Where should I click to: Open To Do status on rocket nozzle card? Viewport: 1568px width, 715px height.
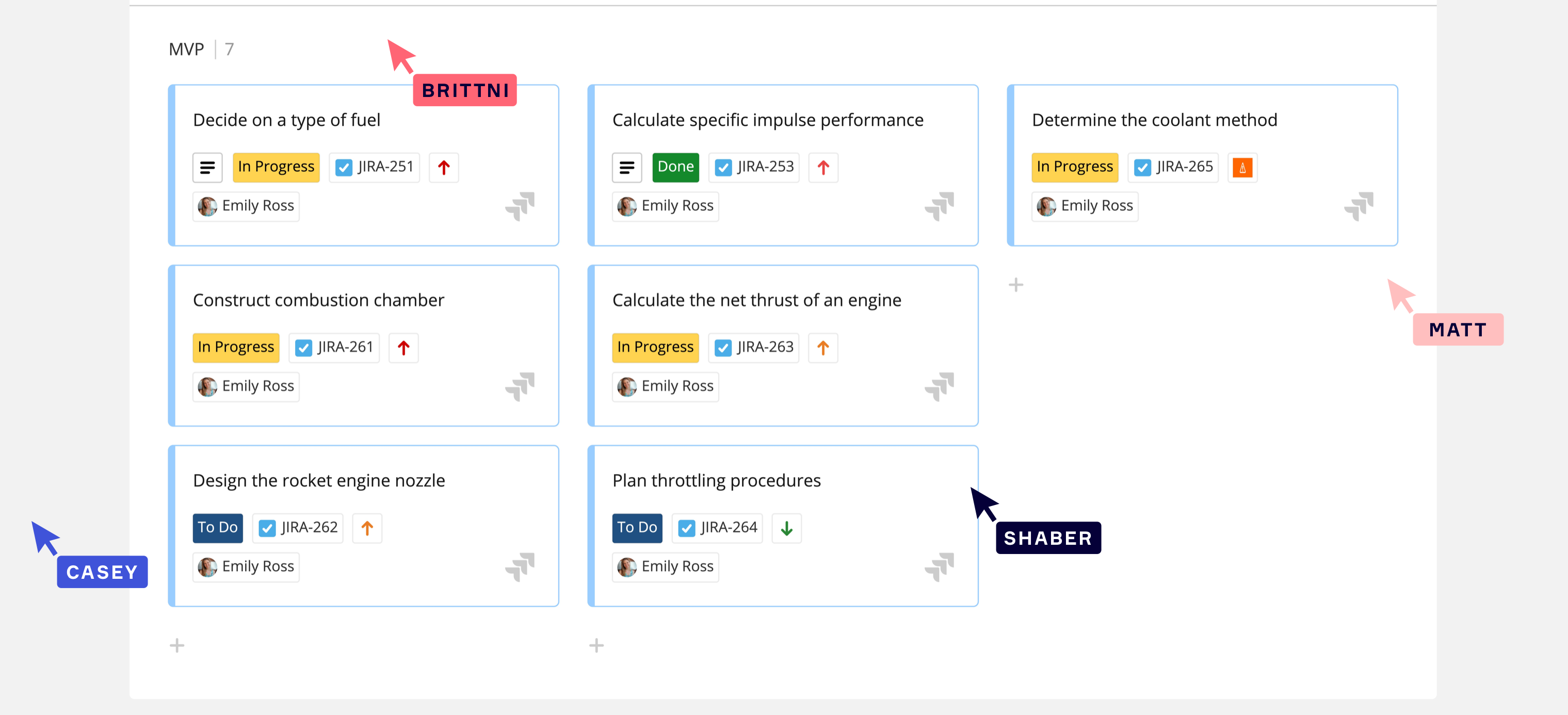[217, 528]
